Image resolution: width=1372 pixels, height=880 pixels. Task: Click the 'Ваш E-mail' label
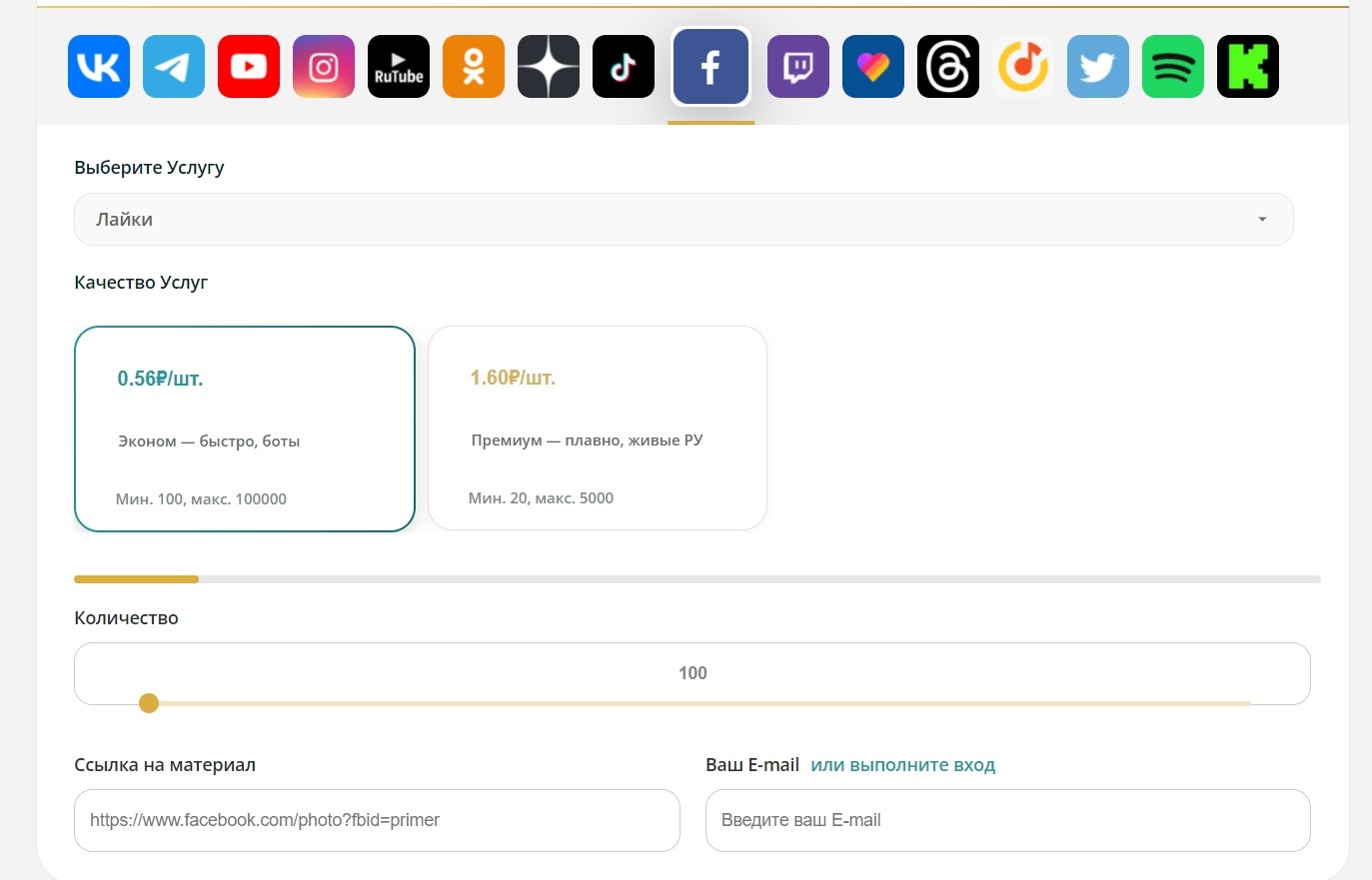[752, 765]
